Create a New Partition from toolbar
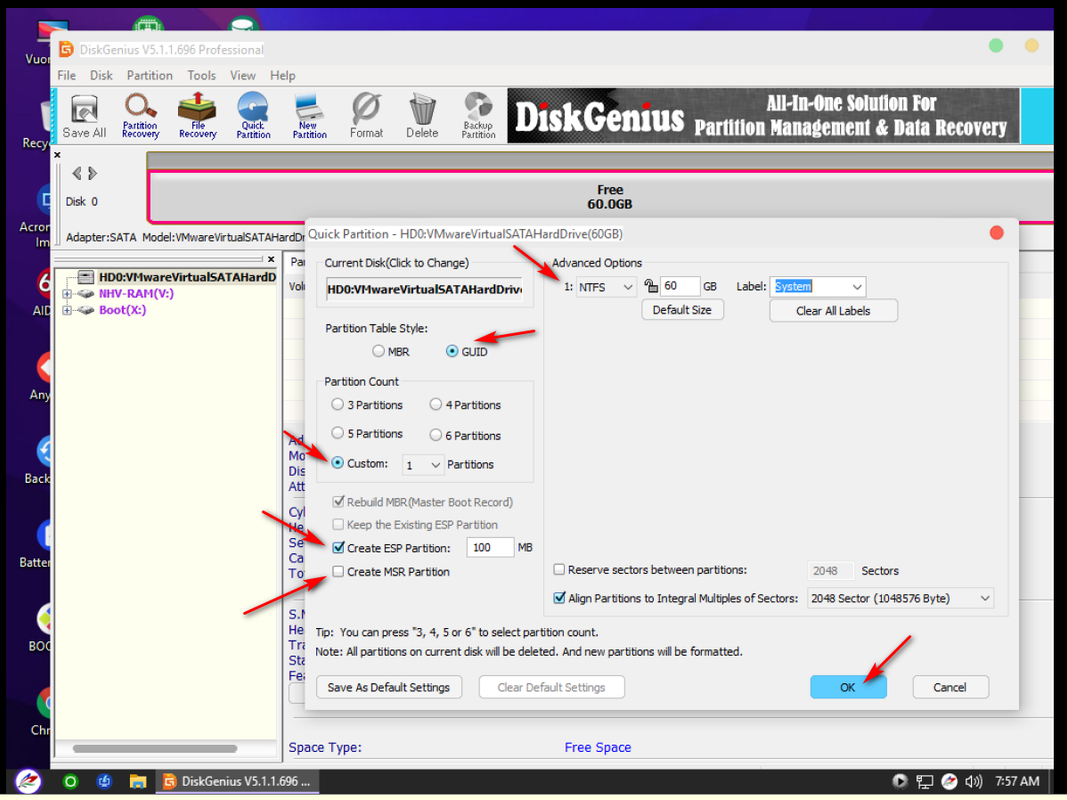The image size is (1067, 800). (x=310, y=116)
